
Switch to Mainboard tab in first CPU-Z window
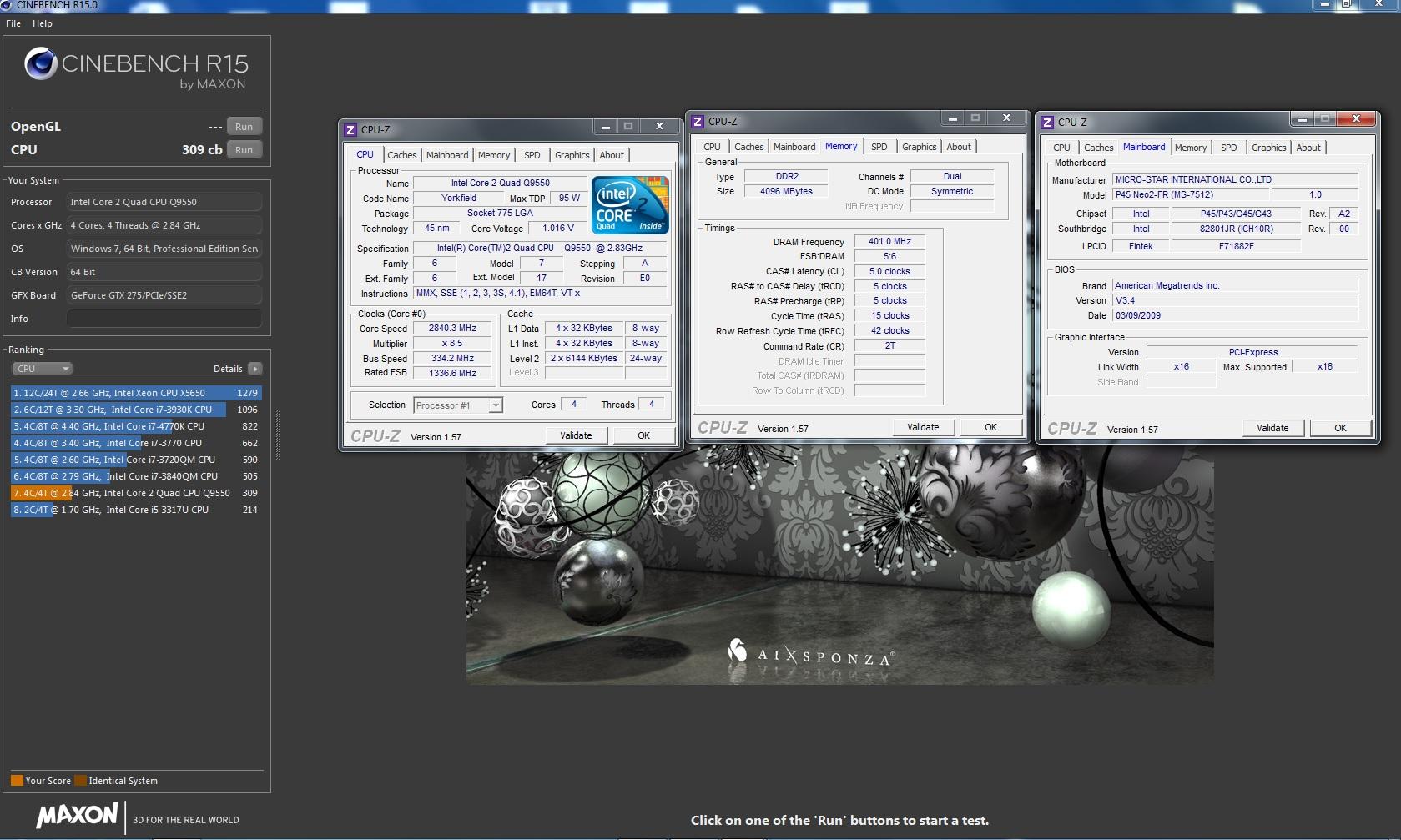(x=447, y=155)
